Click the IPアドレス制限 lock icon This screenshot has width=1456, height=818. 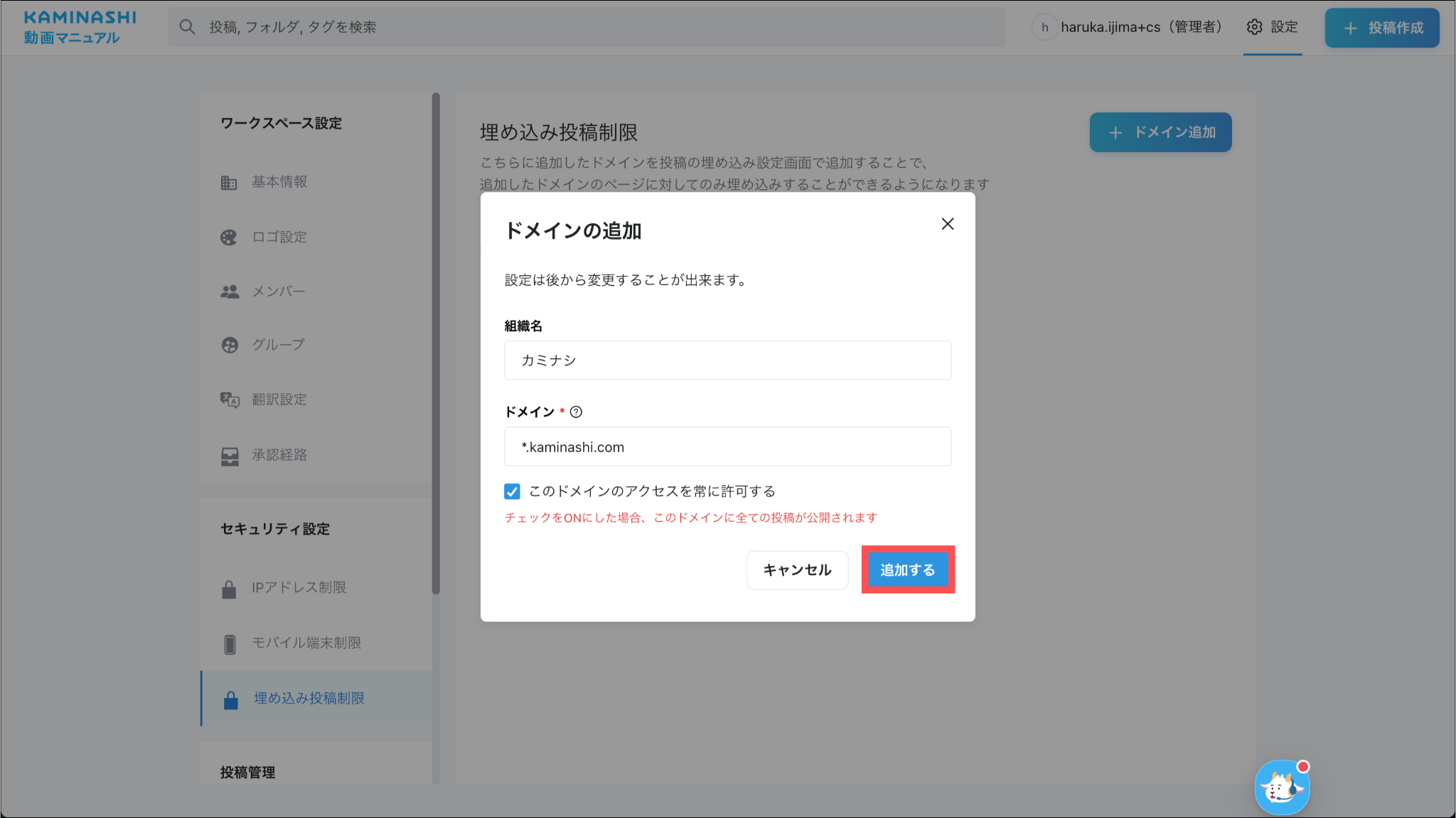[x=229, y=589]
